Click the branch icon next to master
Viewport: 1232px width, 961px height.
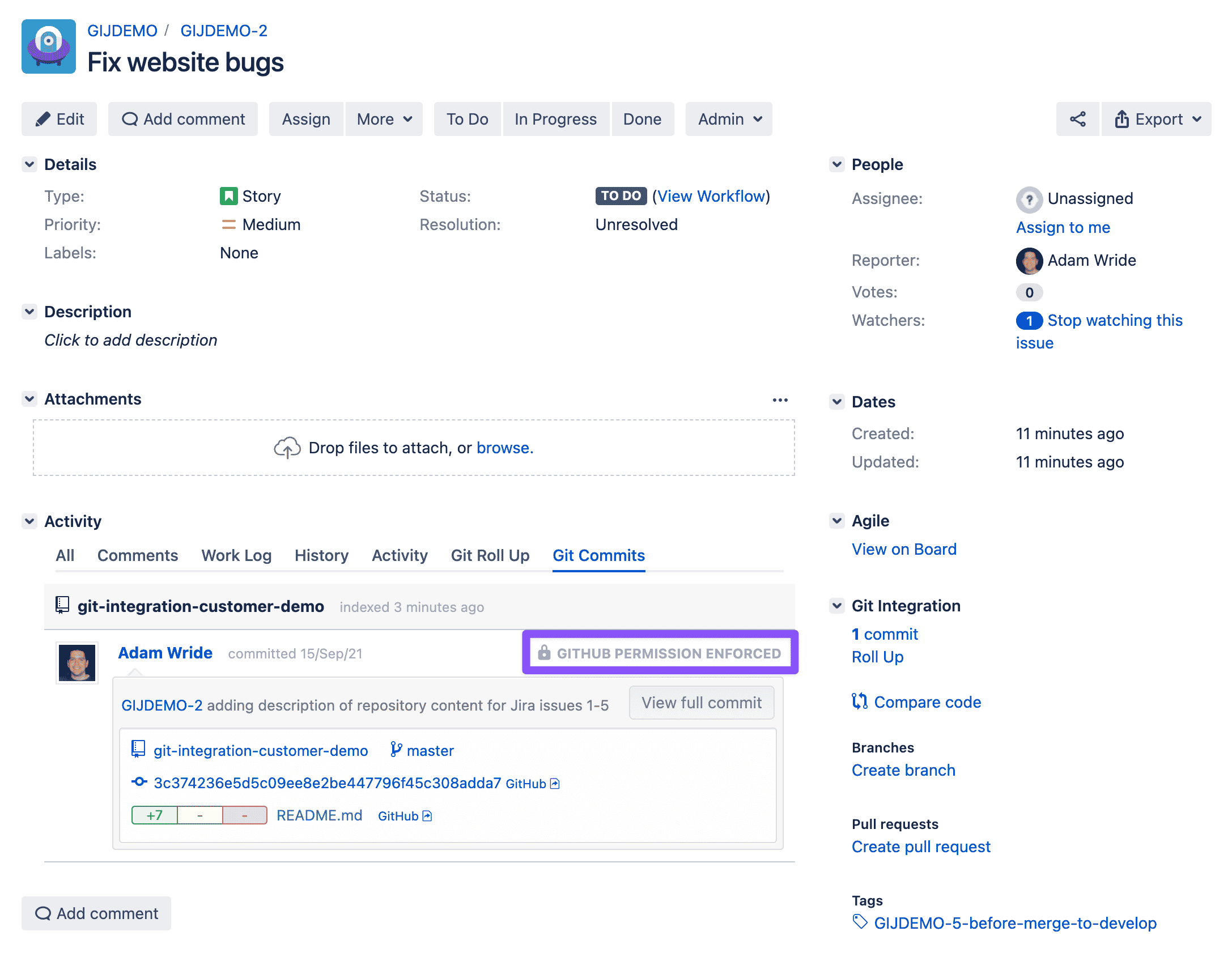pyautogui.click(x=396, y=750)
